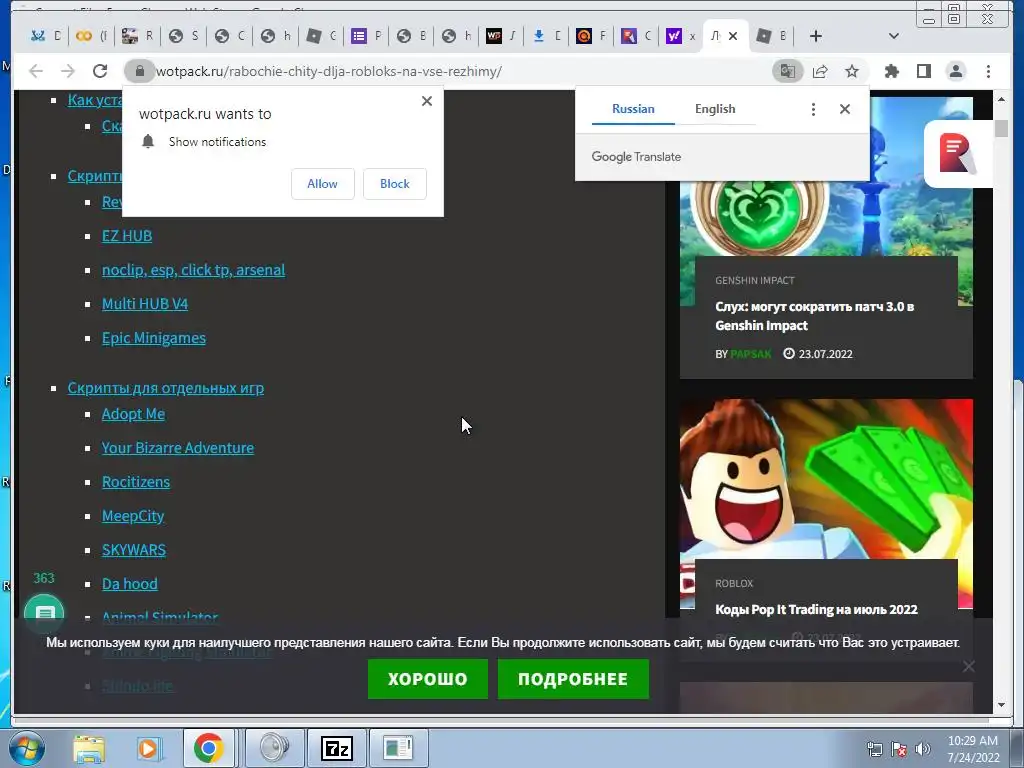
Task: Allow notifications from wotpack.ru
Action: (323, 184)
